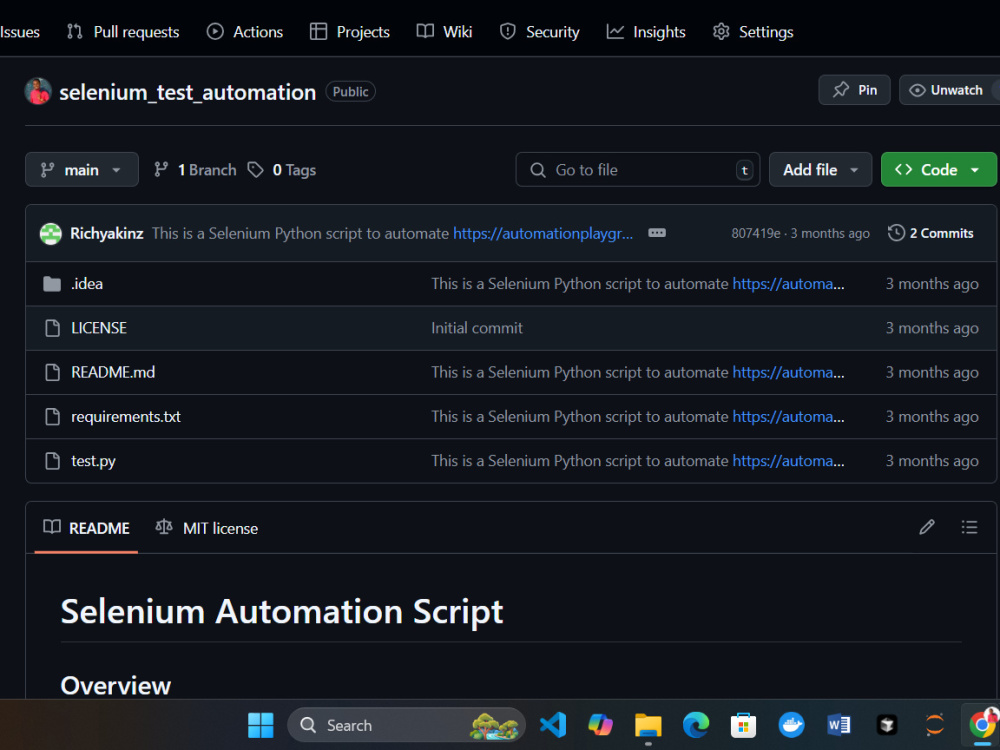Click the Windows taskbar Search box
The width and height of the screenshot is (1000, 750).
tap(406, 725)
